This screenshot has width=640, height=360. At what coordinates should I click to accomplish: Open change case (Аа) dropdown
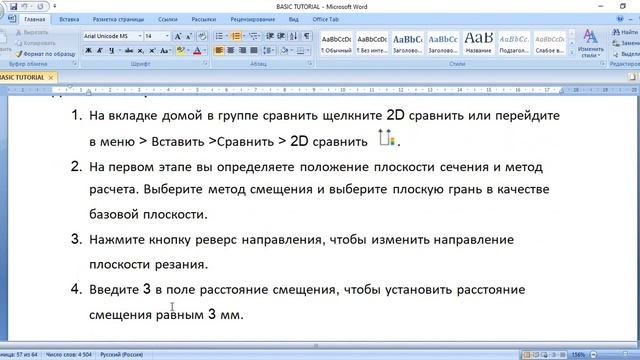pyautogui.click(x=165, y=51)
